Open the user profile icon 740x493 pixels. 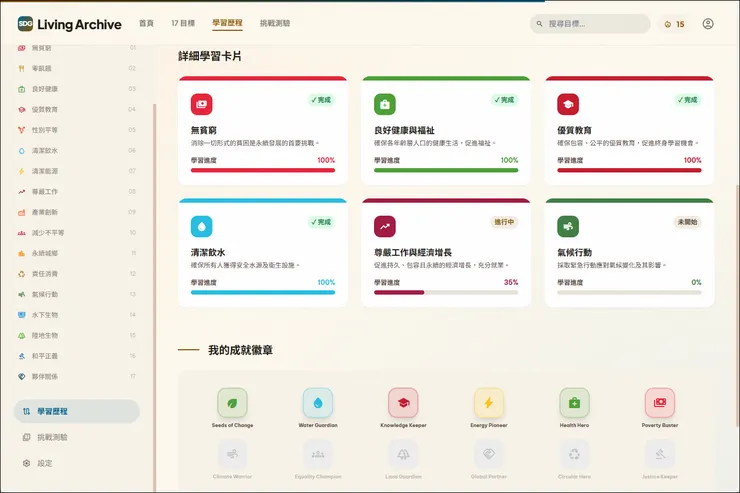707,24
